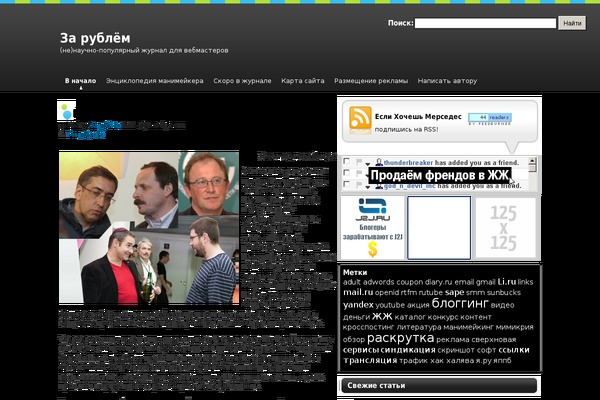The width and height of the screenshot is (600, 400).
Task: Select the yandex tag
Action: pos(358,305)
